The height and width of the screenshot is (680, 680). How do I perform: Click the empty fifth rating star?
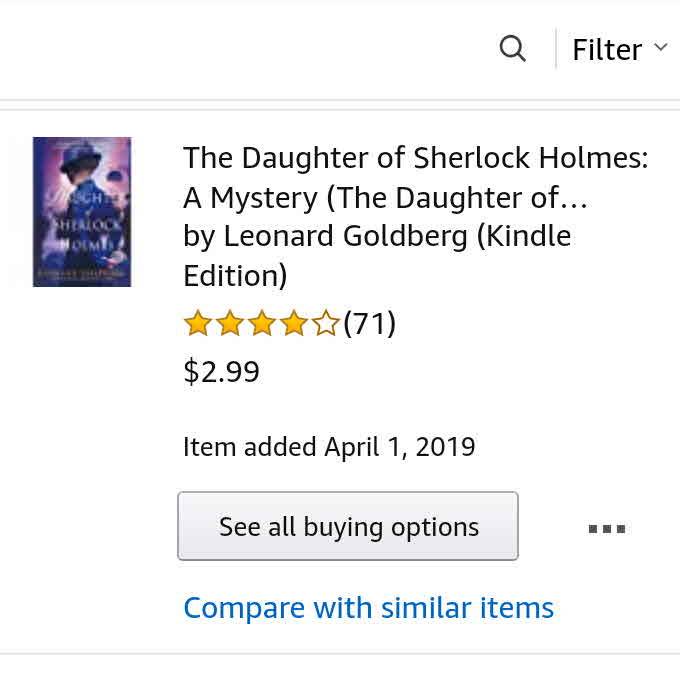(x=325, y=324)
